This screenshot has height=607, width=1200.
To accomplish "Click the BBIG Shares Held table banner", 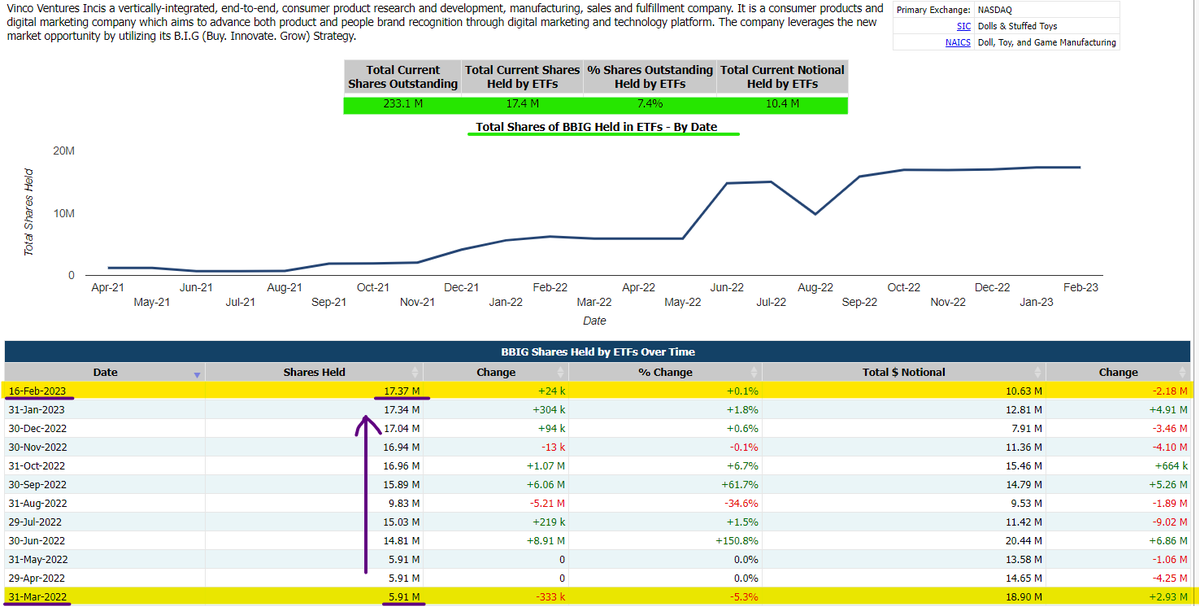I will tap(602, 352).
